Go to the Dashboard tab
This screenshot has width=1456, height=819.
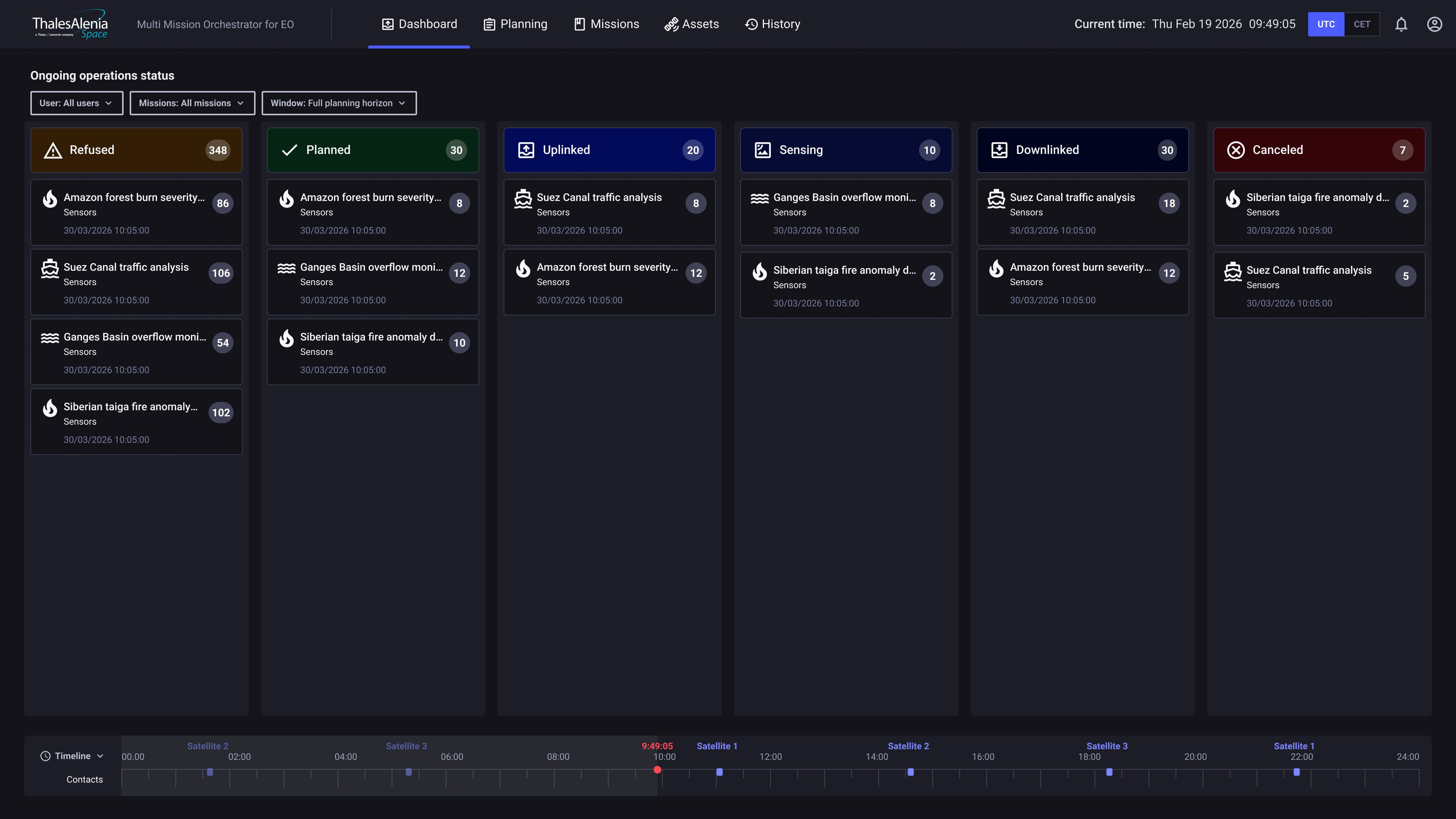pos(419,24)
